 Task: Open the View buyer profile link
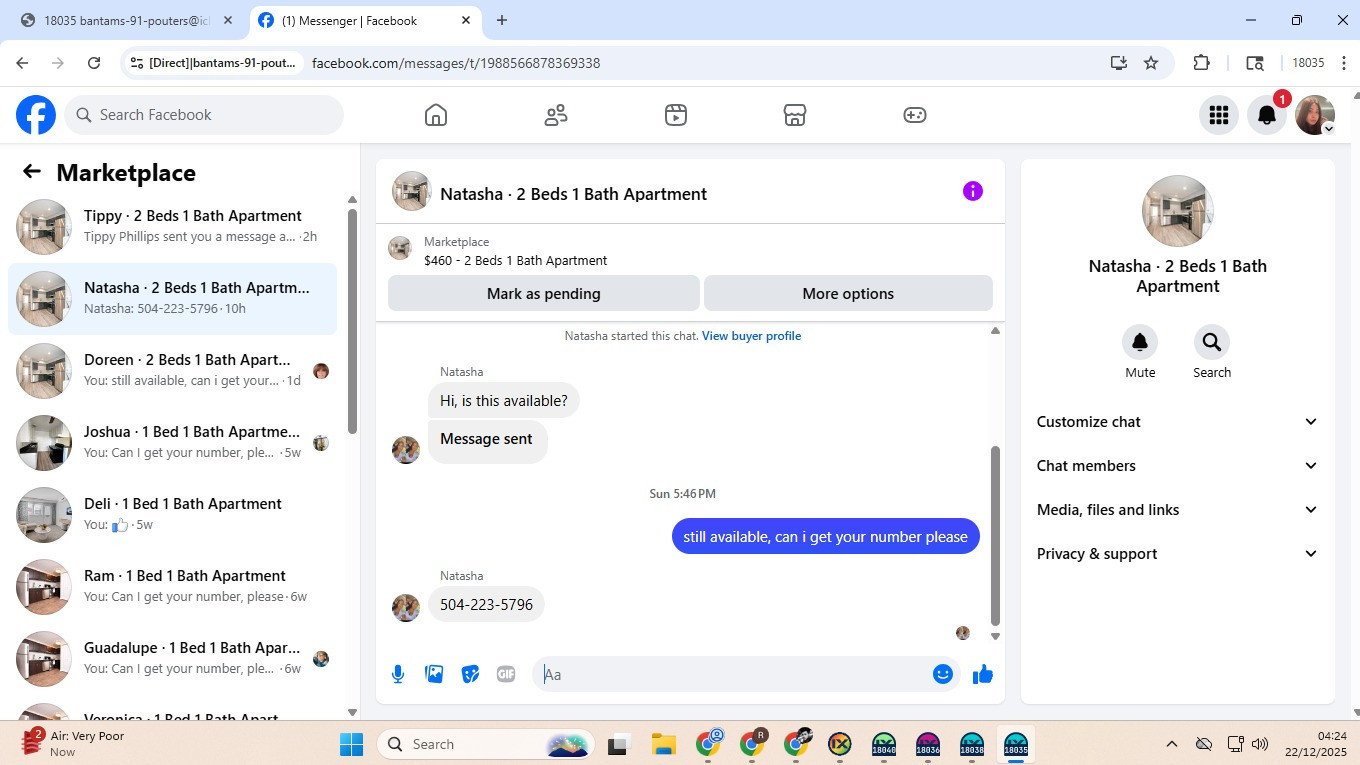coord(751,336)
